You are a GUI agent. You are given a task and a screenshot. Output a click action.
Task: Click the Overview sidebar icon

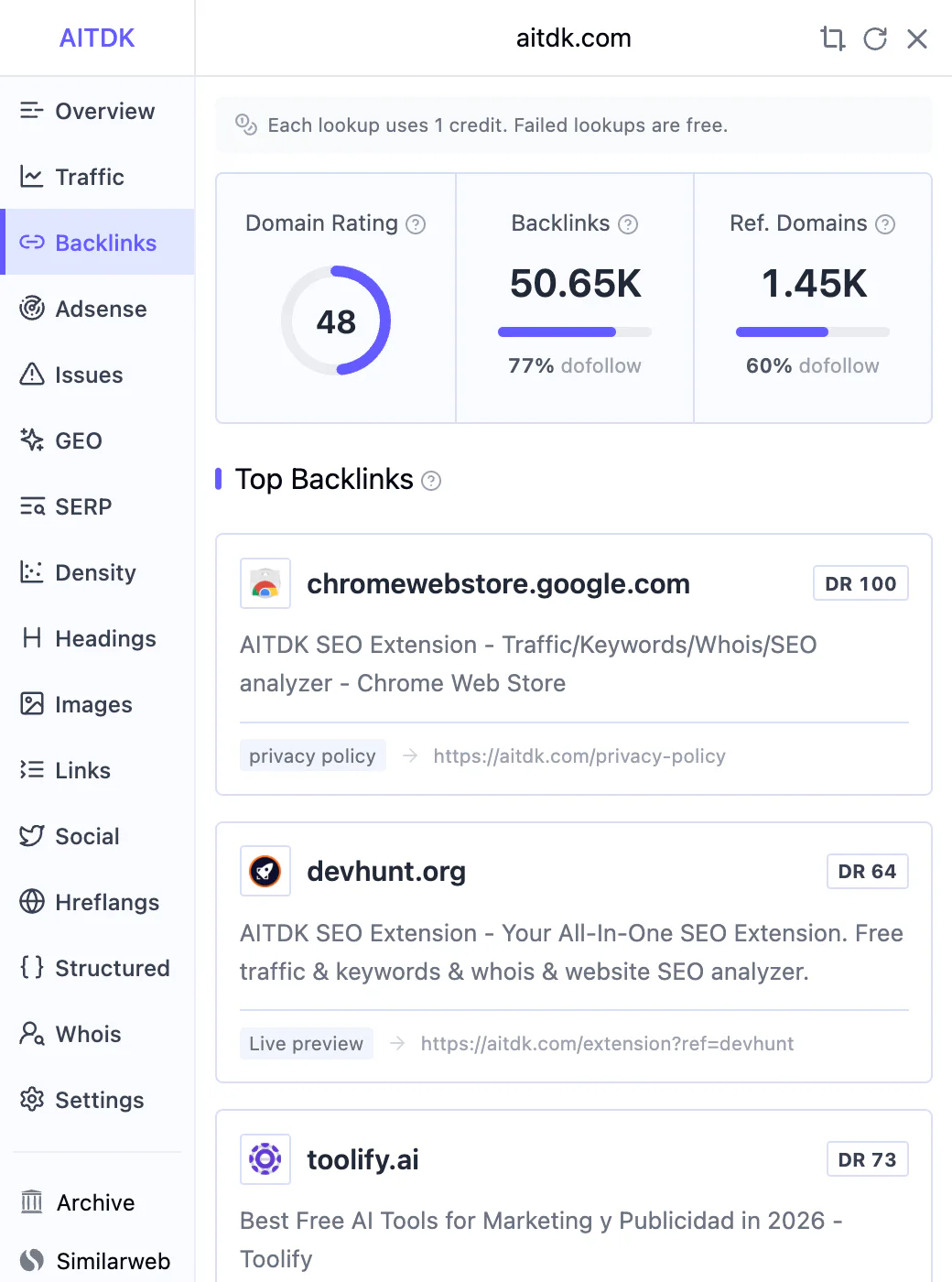coord(32,111)
